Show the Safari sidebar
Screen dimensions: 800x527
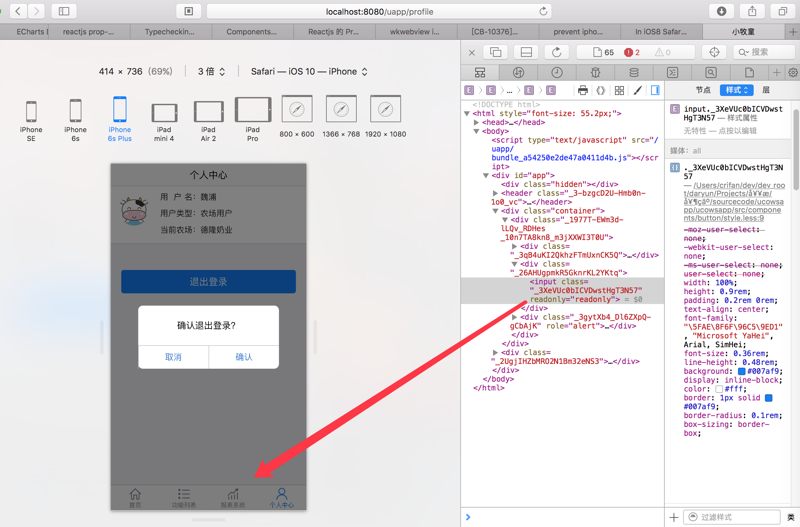[64, 11]
